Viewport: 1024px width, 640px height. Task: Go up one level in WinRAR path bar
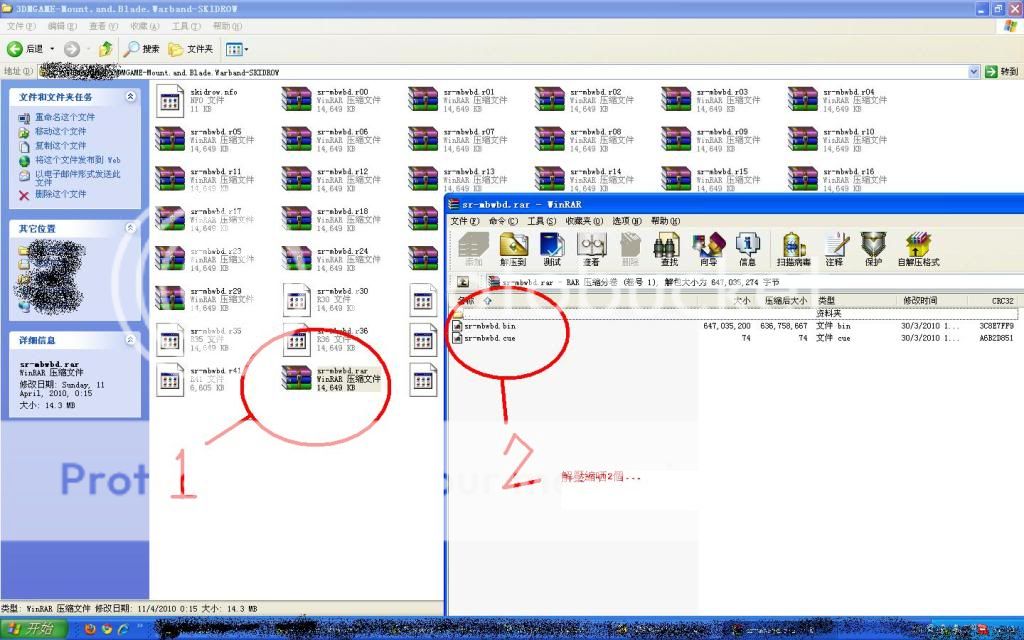pyautogui.click(x=464, y=282)
